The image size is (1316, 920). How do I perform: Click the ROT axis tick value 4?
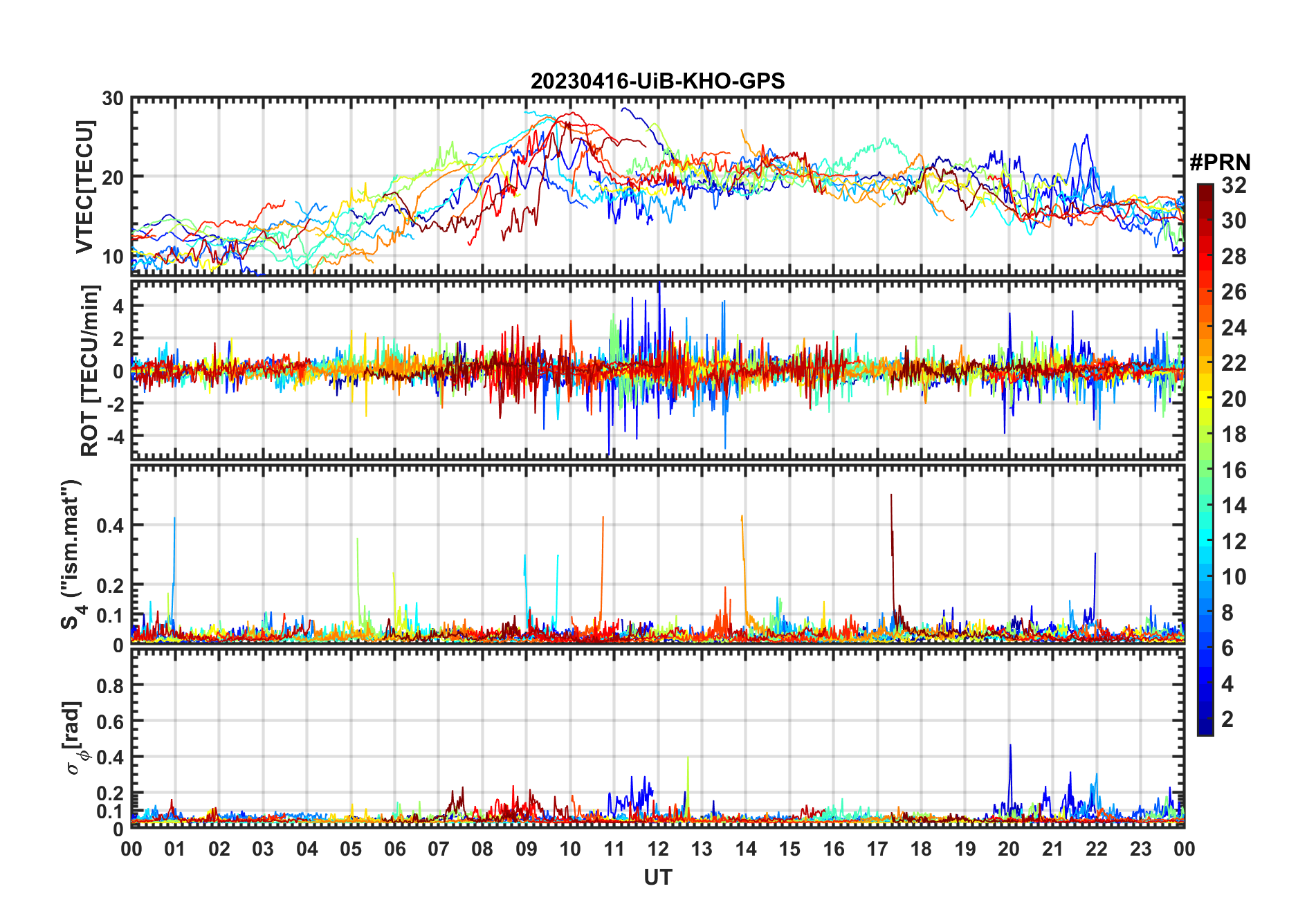tap(118, 306)
